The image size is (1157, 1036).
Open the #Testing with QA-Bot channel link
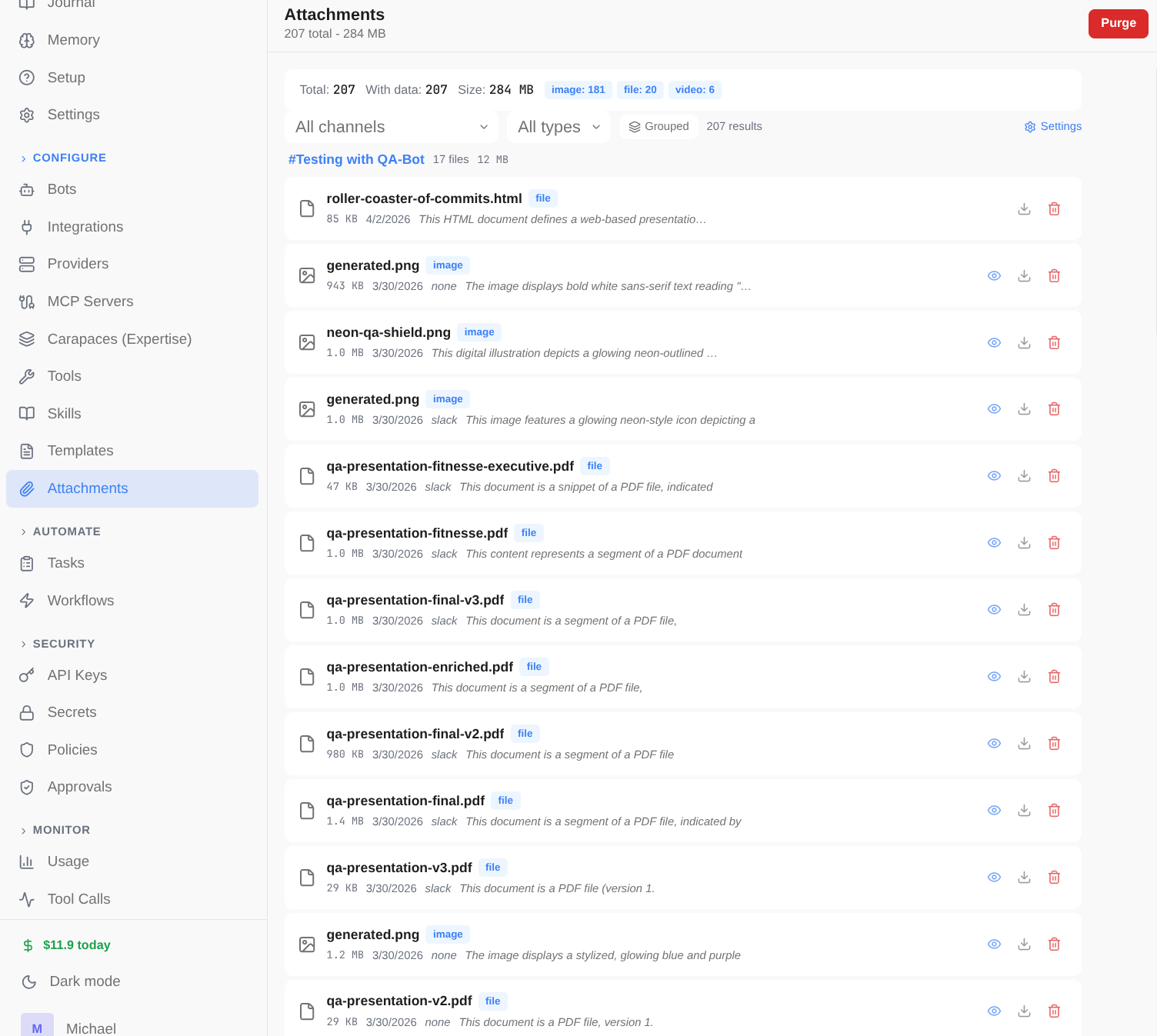point(356,159)
